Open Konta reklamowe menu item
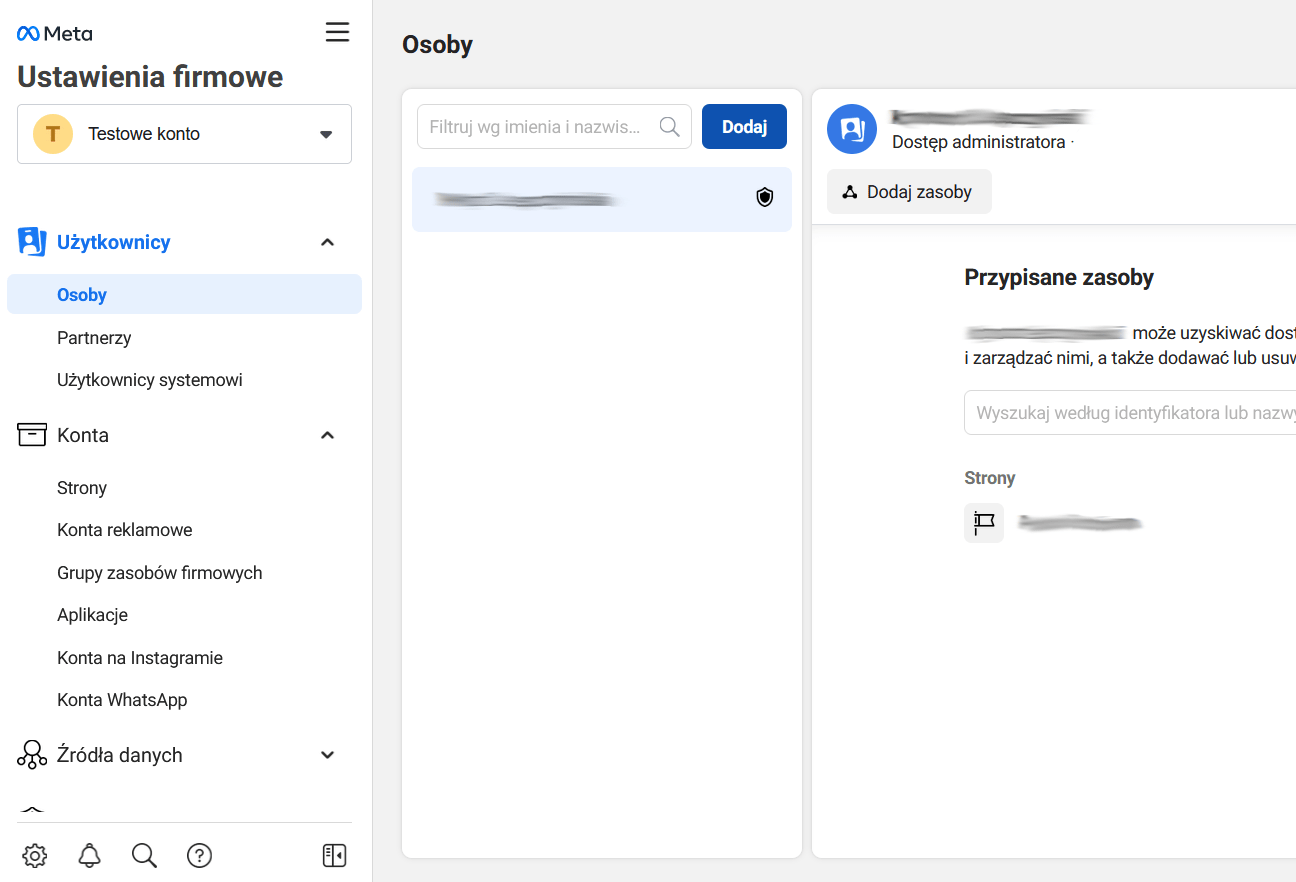The height and width of the screenshot is (882, 1296). click(124, 530)
